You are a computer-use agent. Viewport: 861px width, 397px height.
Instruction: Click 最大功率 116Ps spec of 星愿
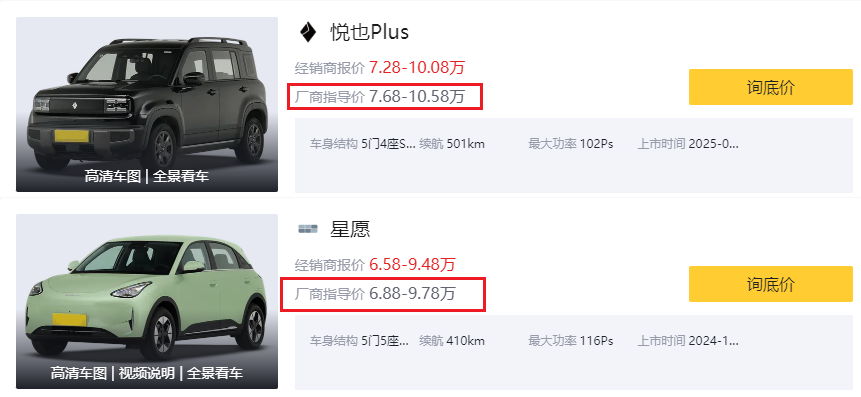coord(571,341)
